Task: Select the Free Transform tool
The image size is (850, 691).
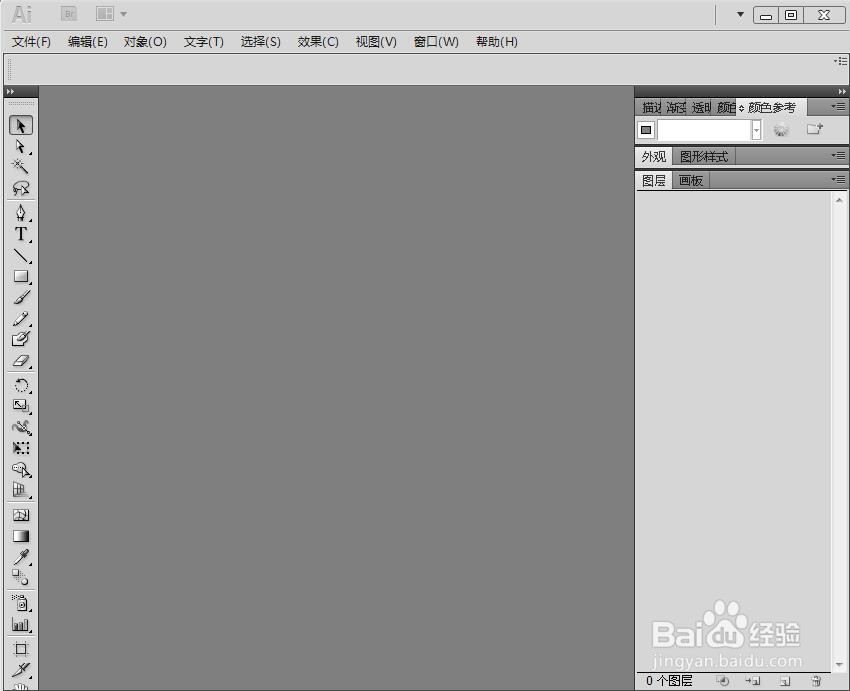Action: point(21,448)
